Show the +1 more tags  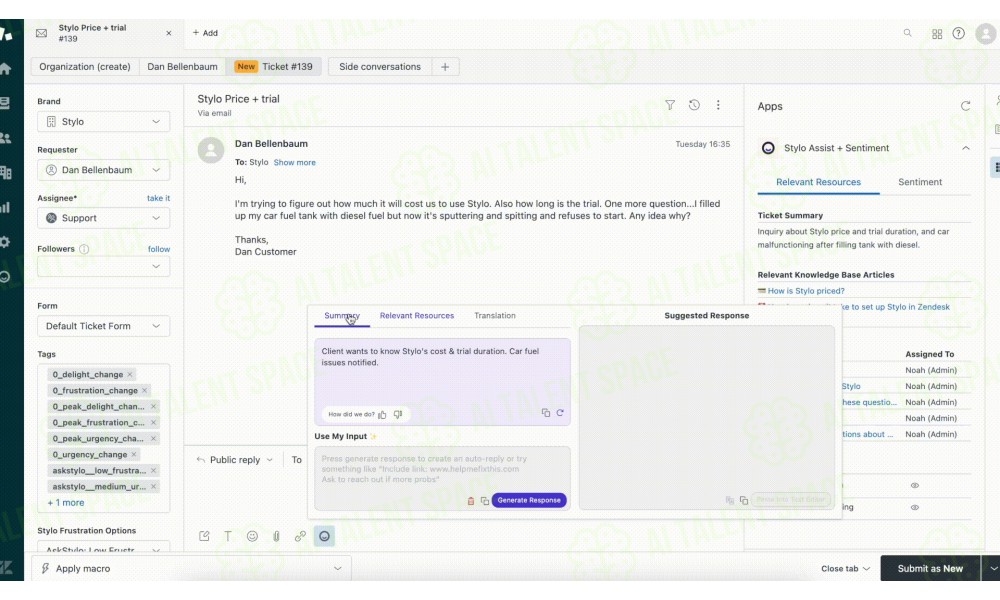click(66, 503)
